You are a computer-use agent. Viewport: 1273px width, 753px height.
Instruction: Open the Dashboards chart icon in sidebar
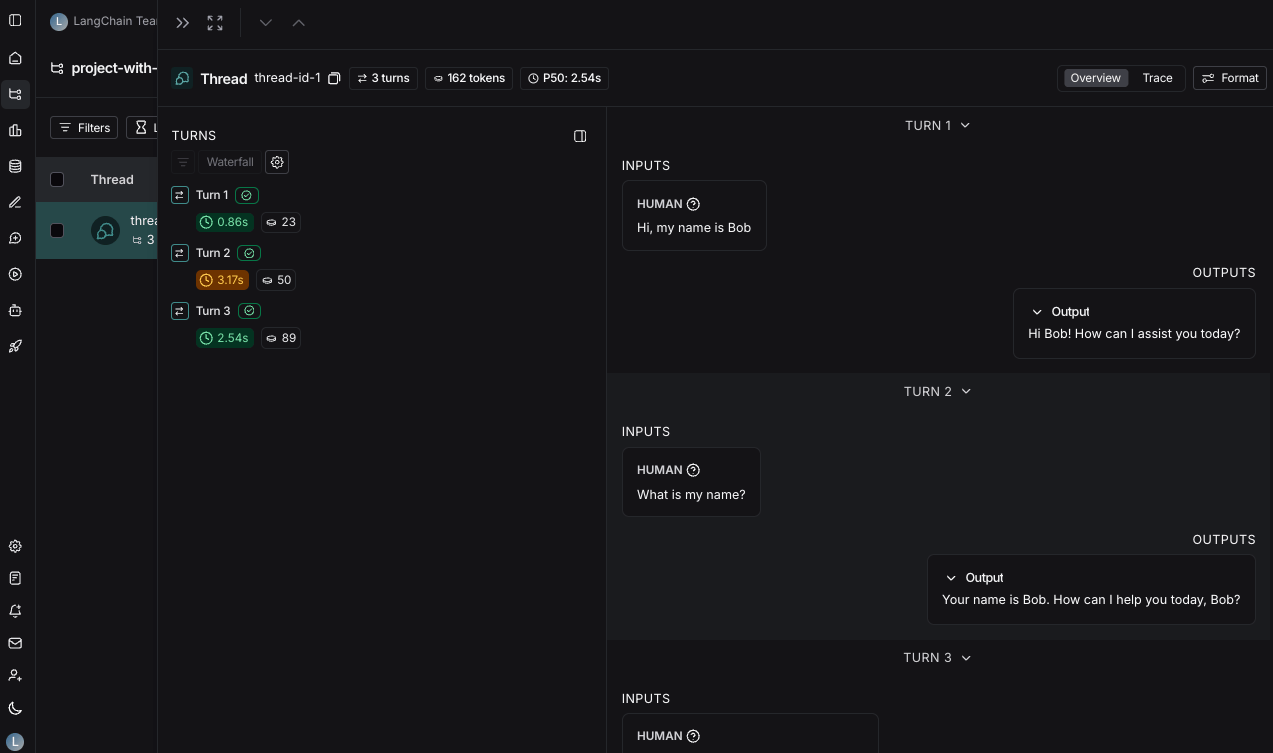pyautogui.click(x=15, y=130)
